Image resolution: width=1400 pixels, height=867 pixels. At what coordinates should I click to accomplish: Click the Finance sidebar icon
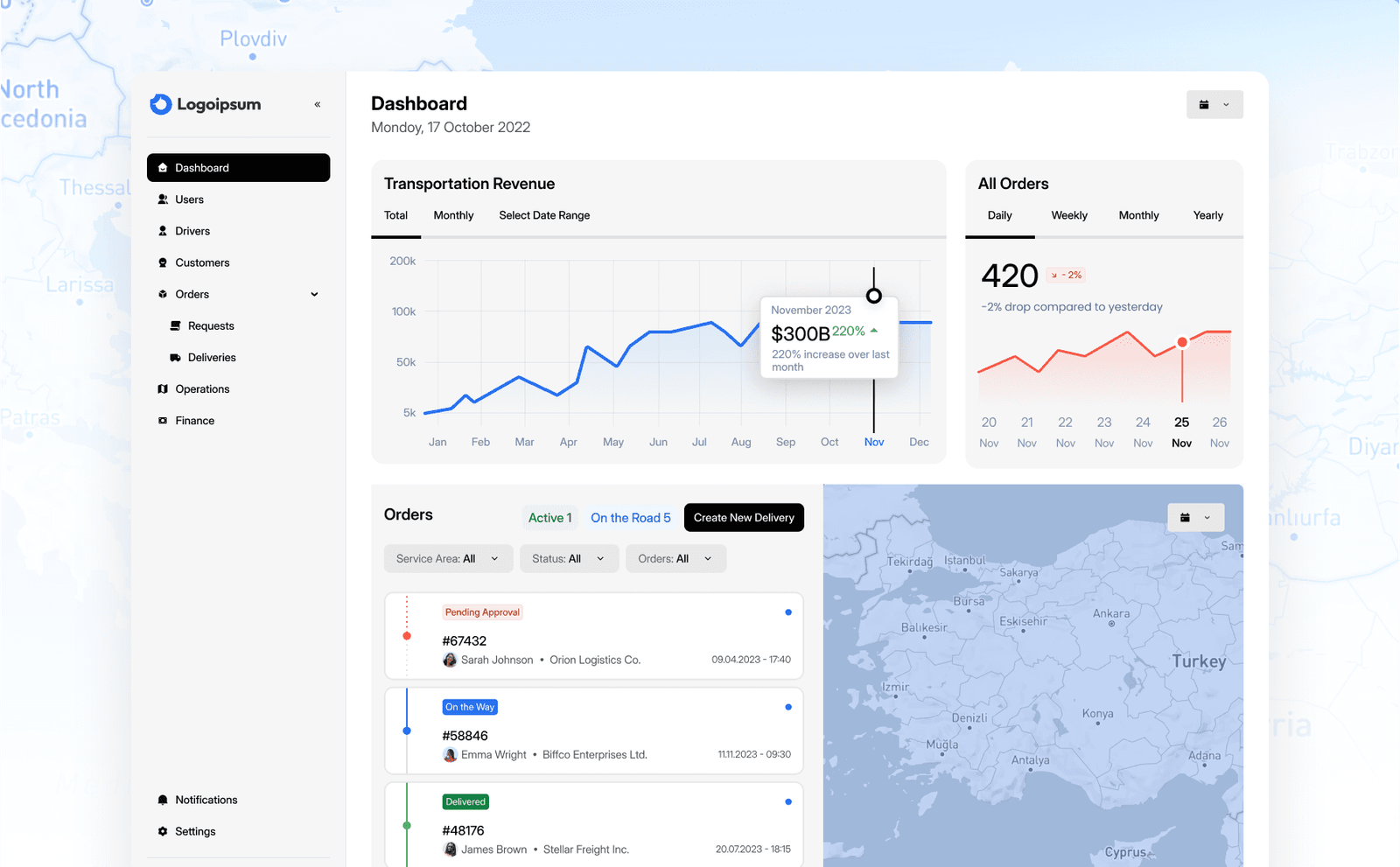coord(163,420)
